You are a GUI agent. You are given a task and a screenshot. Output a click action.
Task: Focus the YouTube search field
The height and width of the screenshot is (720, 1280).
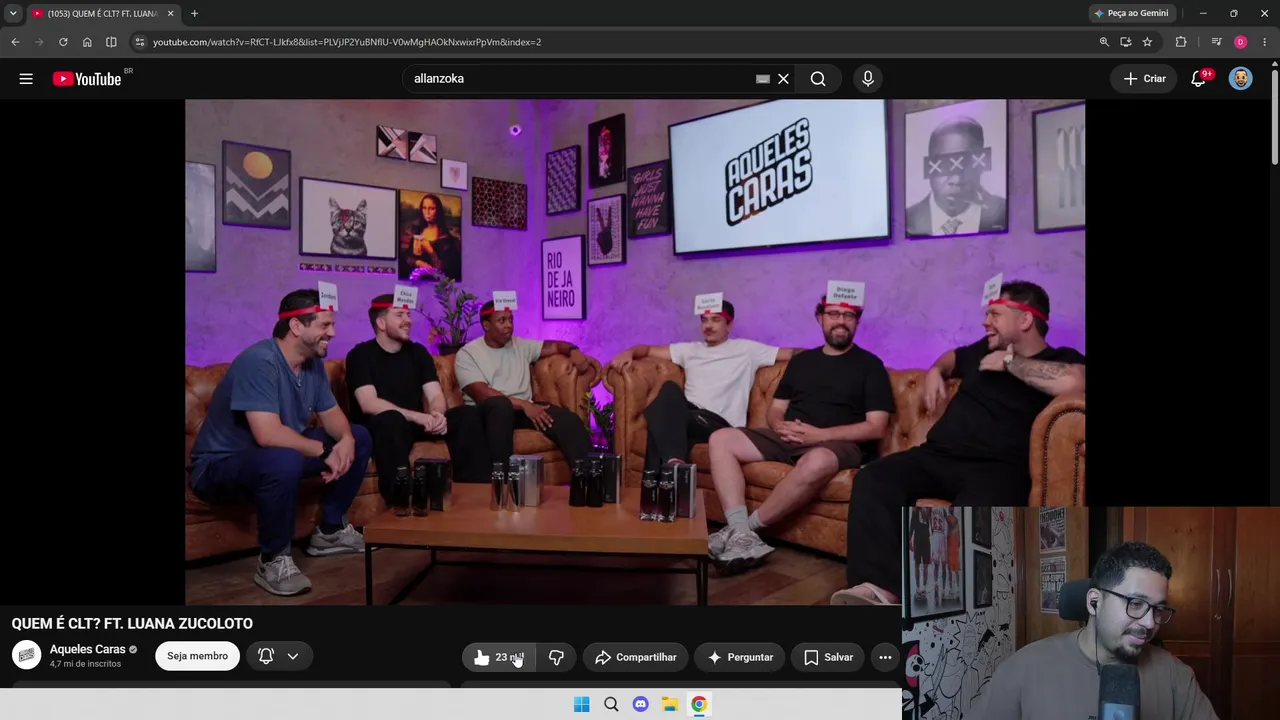(x=580, y=79)
